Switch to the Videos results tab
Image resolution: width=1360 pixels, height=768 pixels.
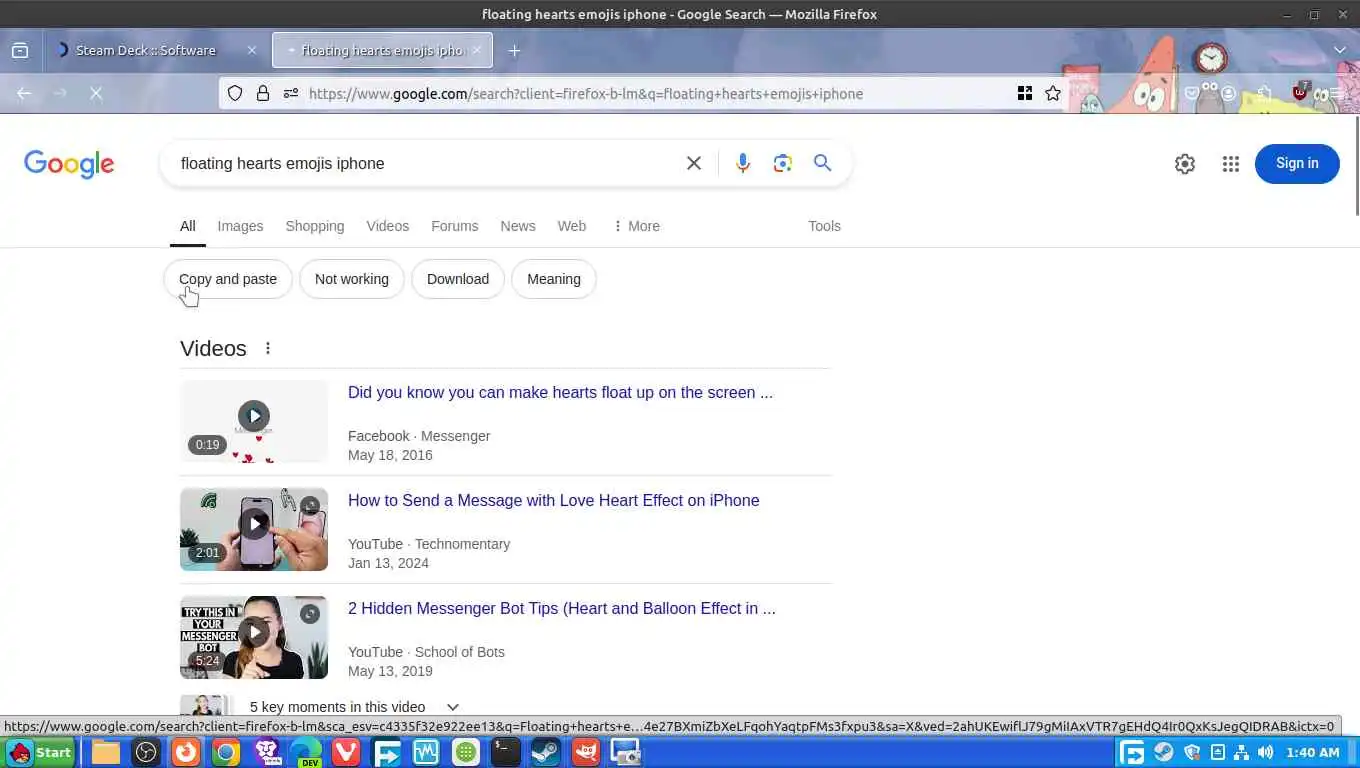click(388, 226)
